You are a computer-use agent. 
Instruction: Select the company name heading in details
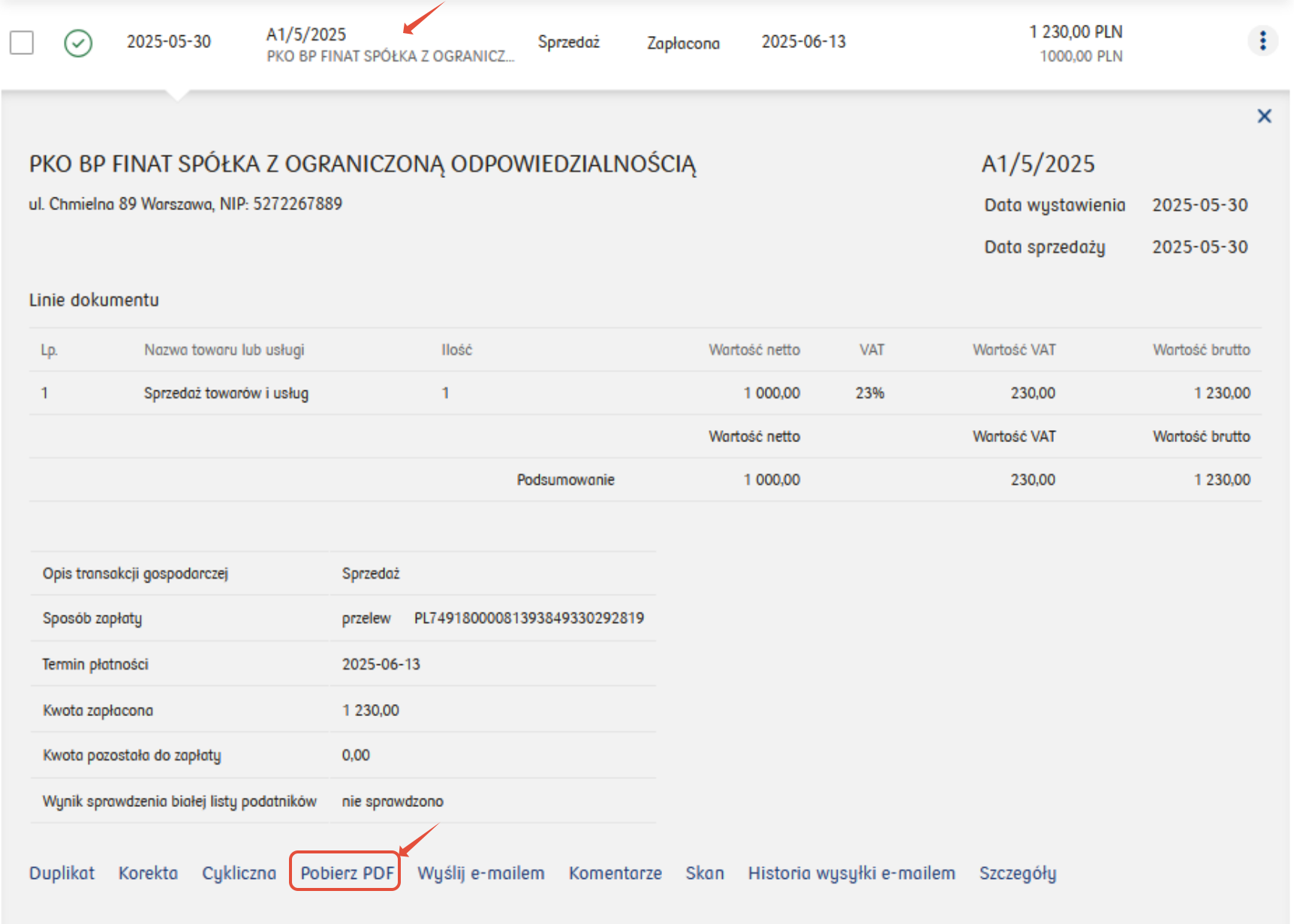tap(363, 164)
